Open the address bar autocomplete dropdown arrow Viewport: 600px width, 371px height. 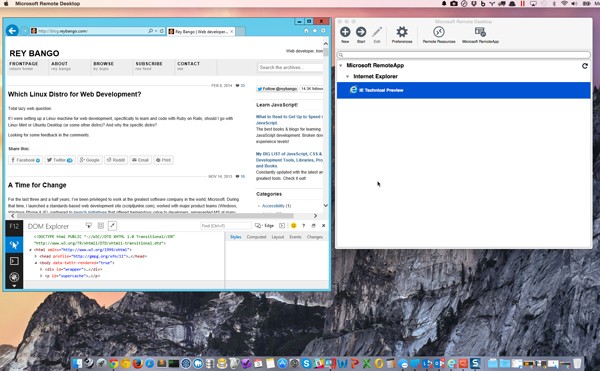pyautogui.click(x=156, y=31)
